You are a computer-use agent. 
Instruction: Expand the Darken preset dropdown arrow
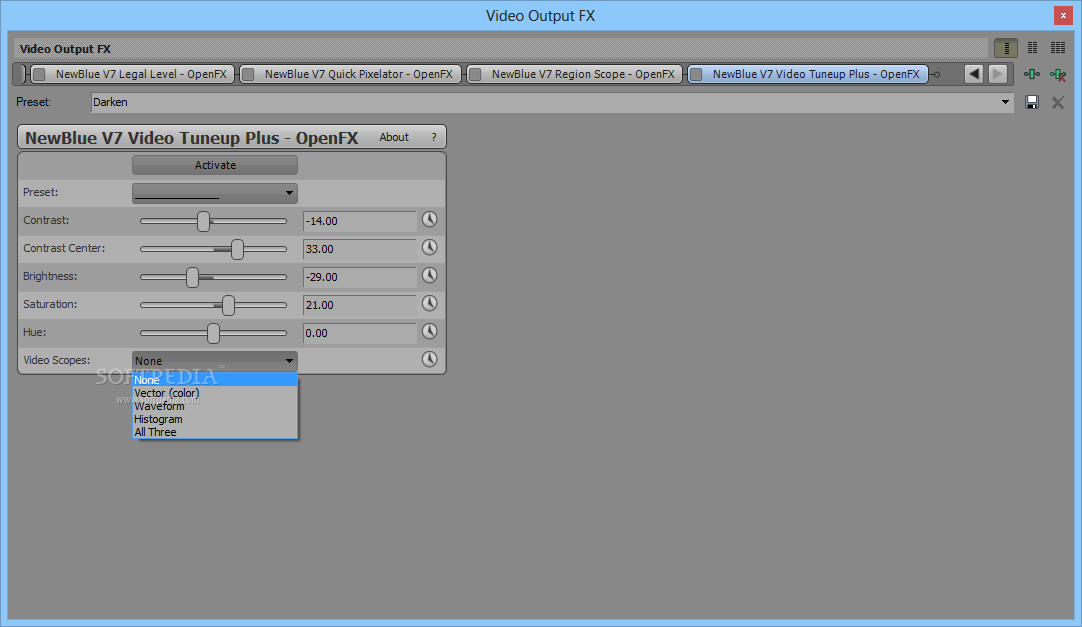[1005, 102]
